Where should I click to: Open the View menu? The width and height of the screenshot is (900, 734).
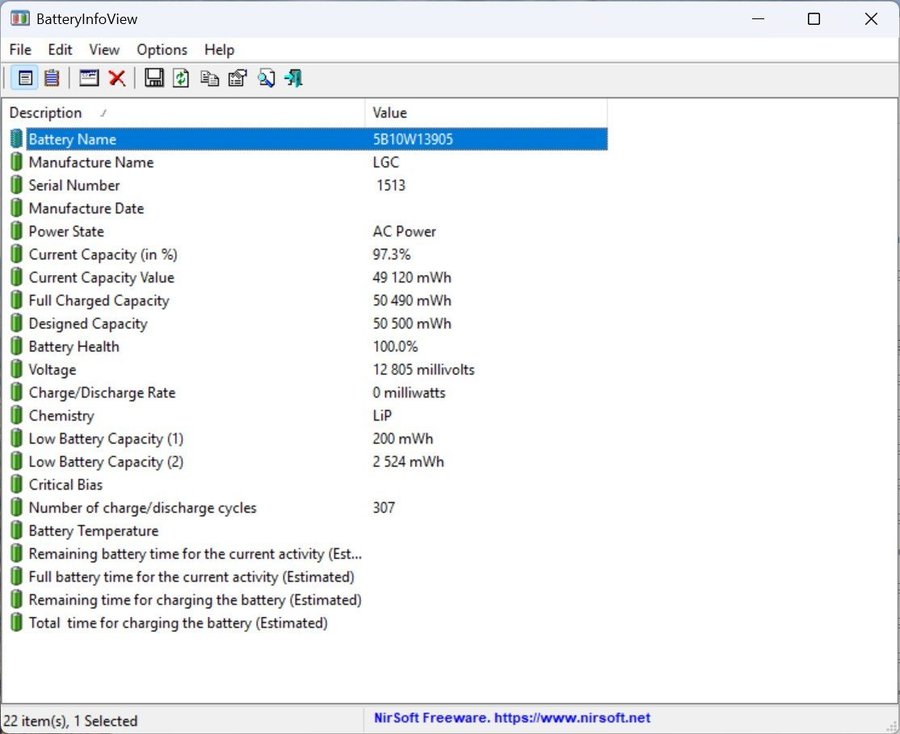point(104,50)
